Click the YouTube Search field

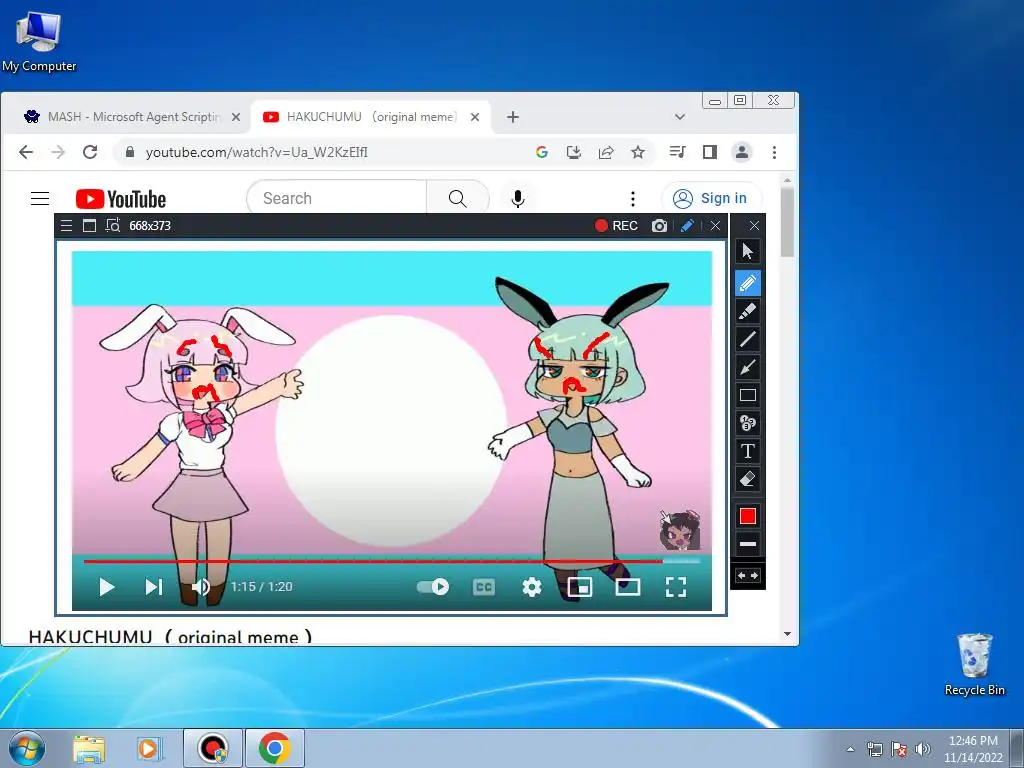click(x=337, y=199)
